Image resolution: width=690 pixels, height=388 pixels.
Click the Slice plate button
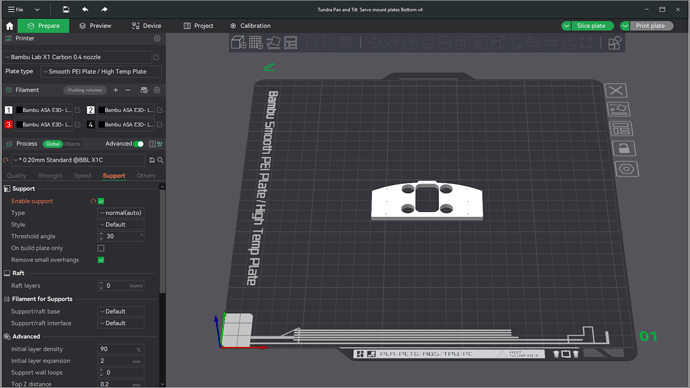592,26
